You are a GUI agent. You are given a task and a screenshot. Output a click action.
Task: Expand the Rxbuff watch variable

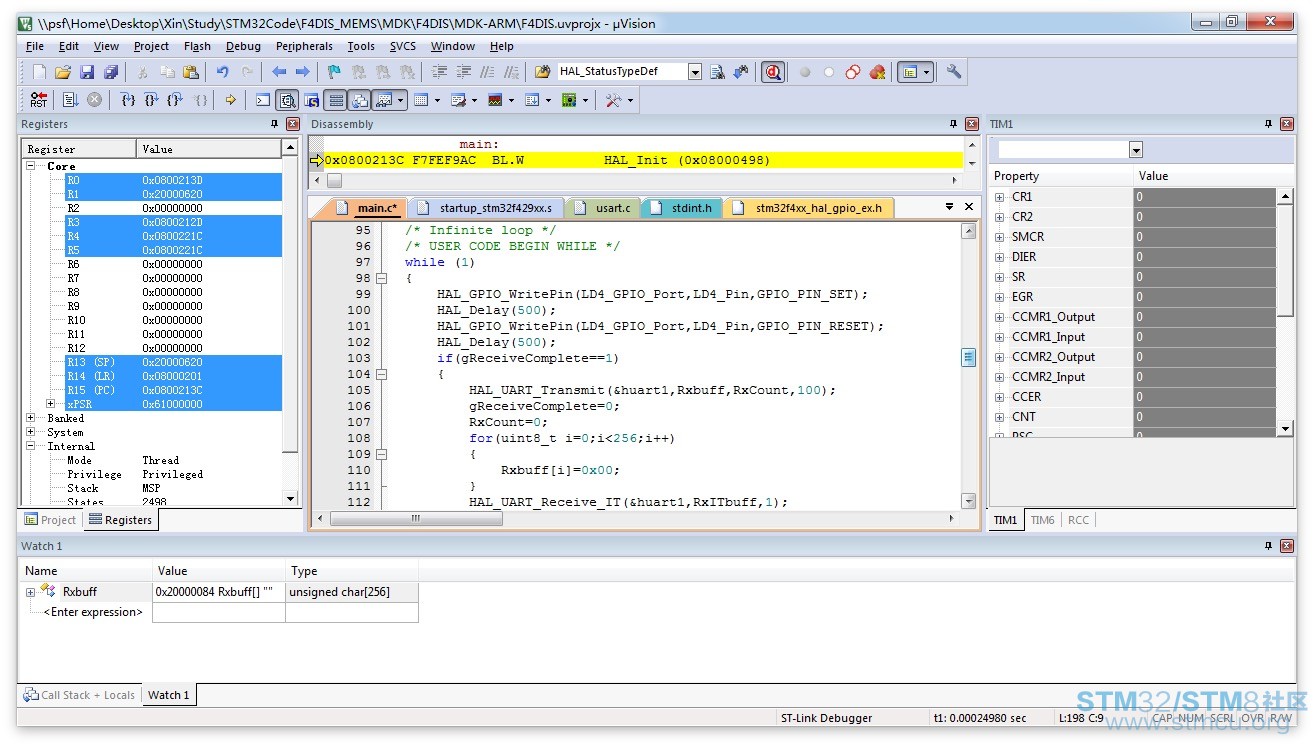(30, 592)
